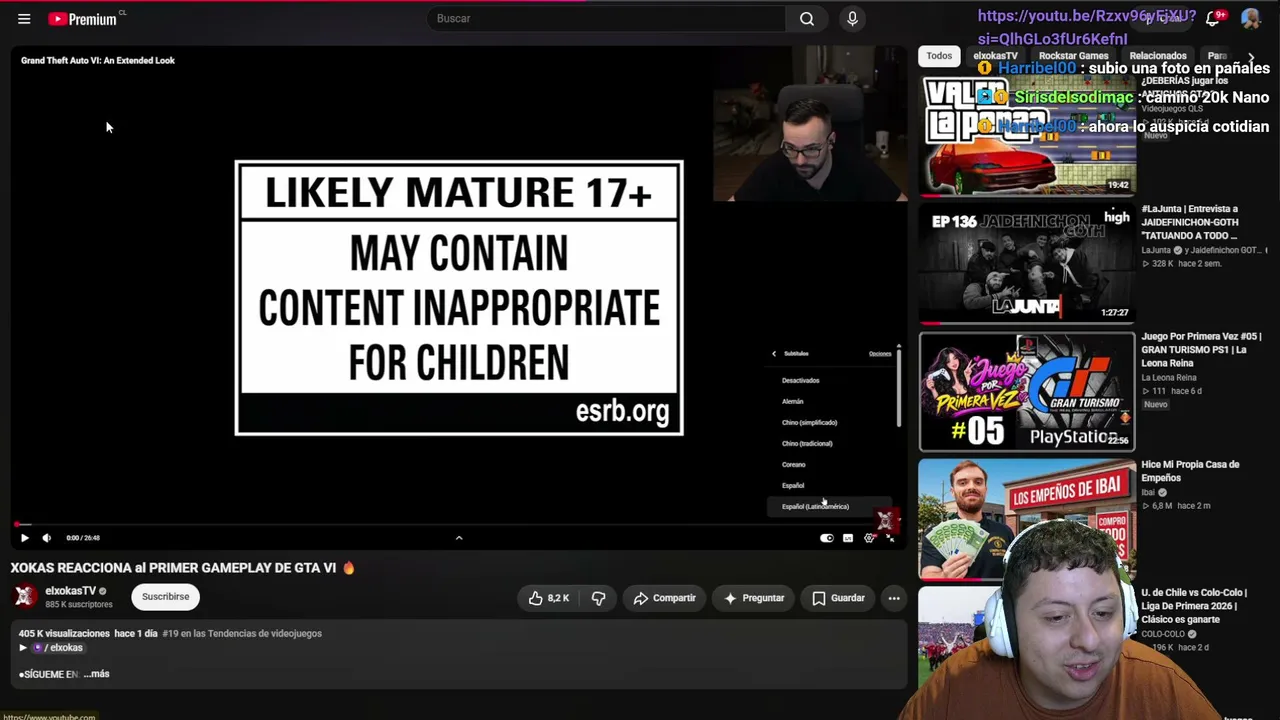This screenshot has height=720, width=1280.
Task: Open 'Juego Por Primera Vez #05' title
Action: coord(1202,350)
